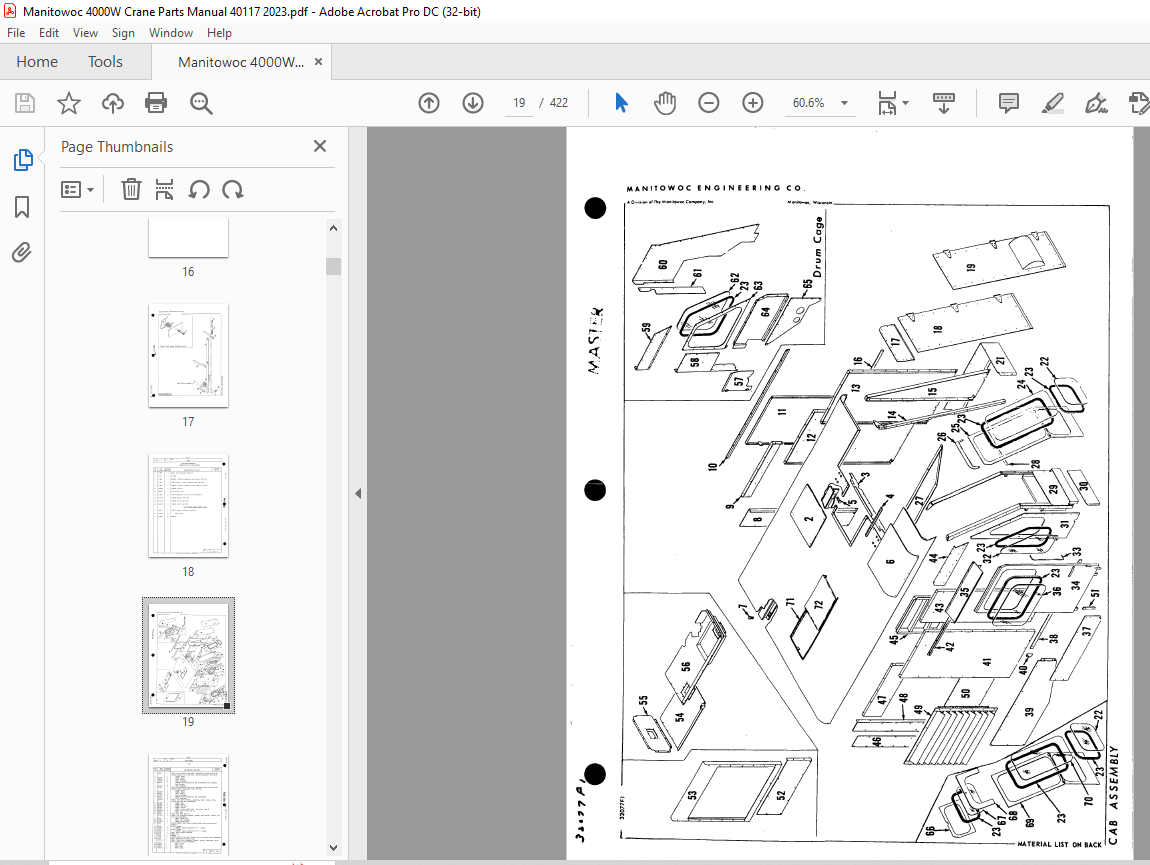Select page 19 thumbnail
The image size is (1150, 865).
[188, 655]
